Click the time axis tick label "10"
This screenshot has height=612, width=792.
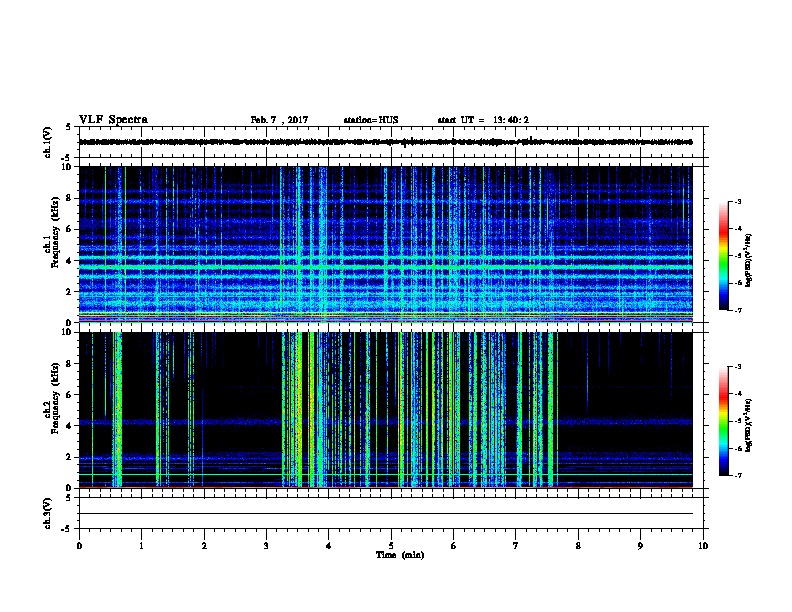pos(703,546)
